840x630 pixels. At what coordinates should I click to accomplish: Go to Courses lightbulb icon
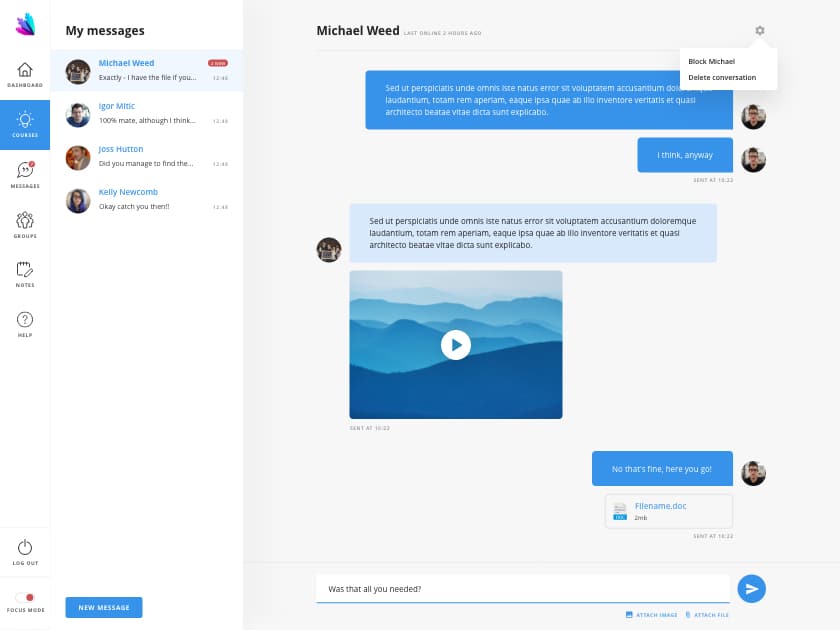25,121
